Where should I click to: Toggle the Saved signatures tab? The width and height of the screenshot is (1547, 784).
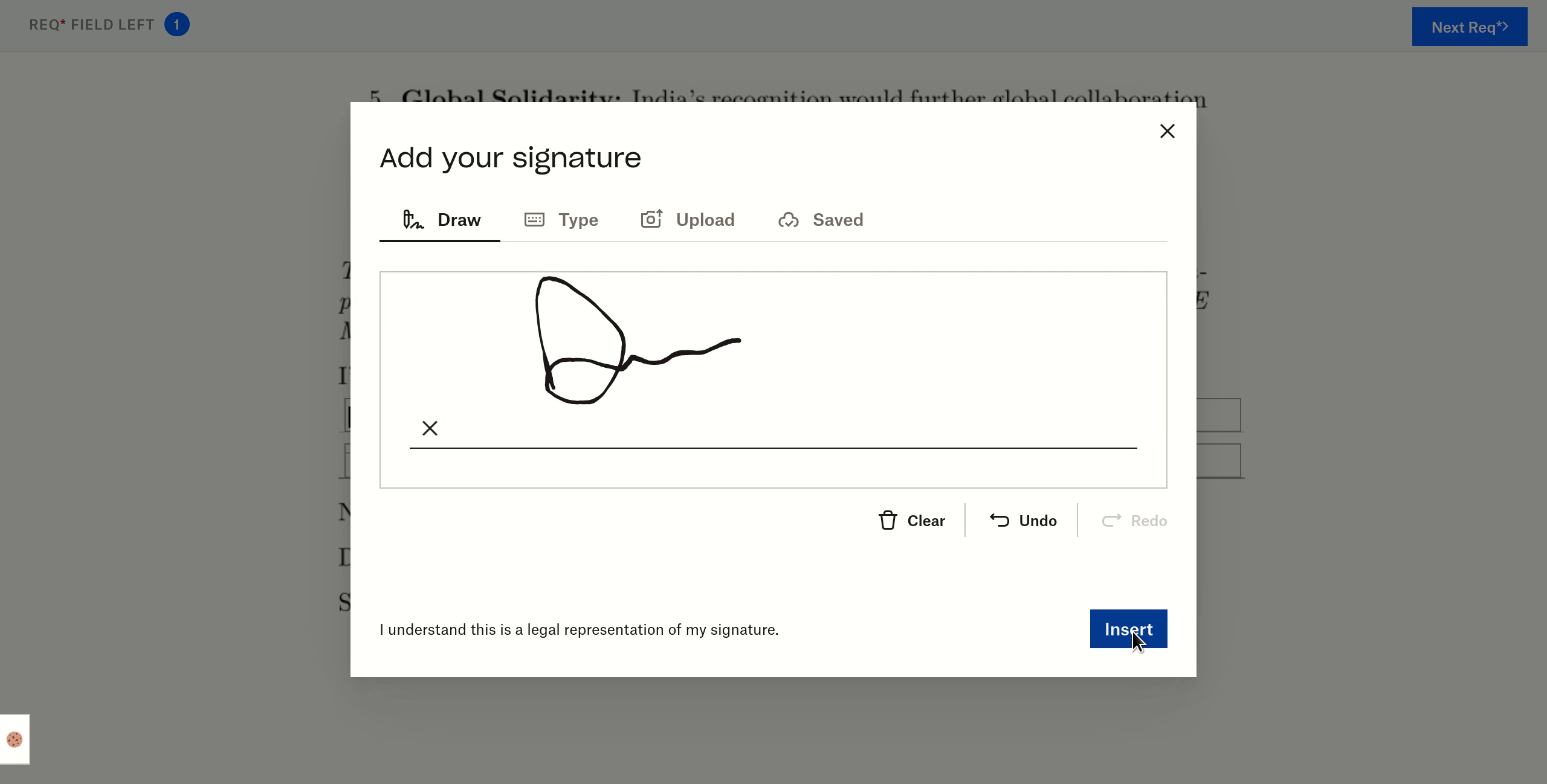pos(821,219)
